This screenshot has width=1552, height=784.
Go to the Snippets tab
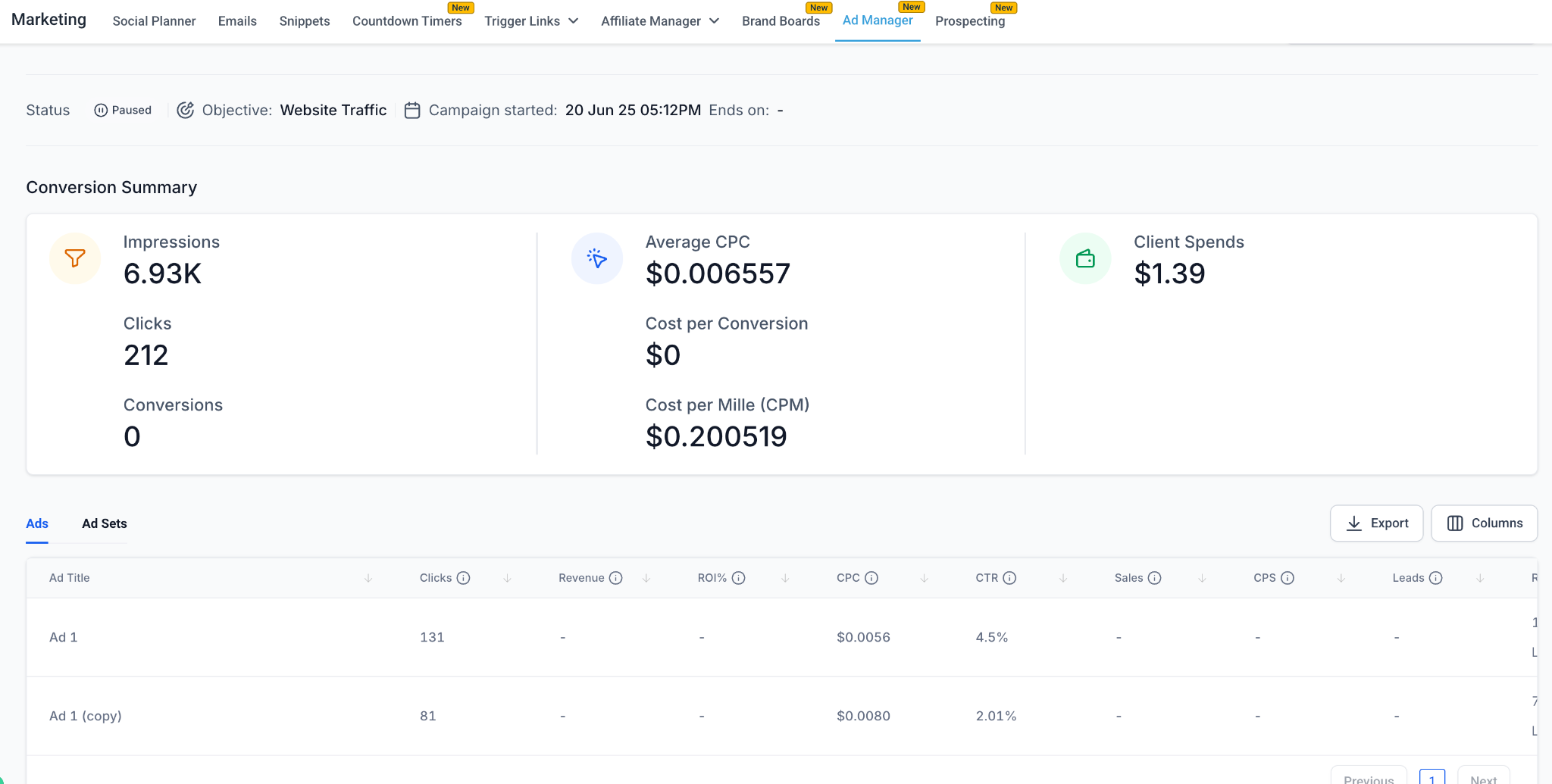point(305,21)
